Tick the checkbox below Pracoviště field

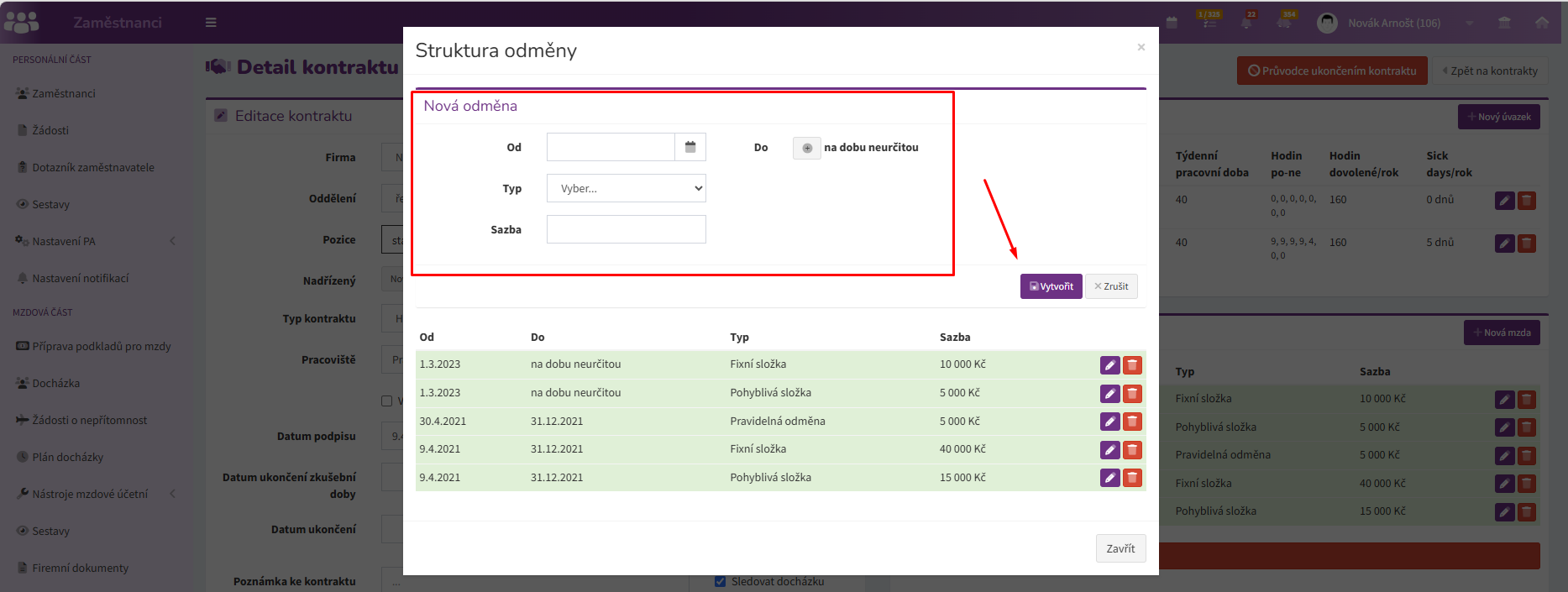[387, 401]
